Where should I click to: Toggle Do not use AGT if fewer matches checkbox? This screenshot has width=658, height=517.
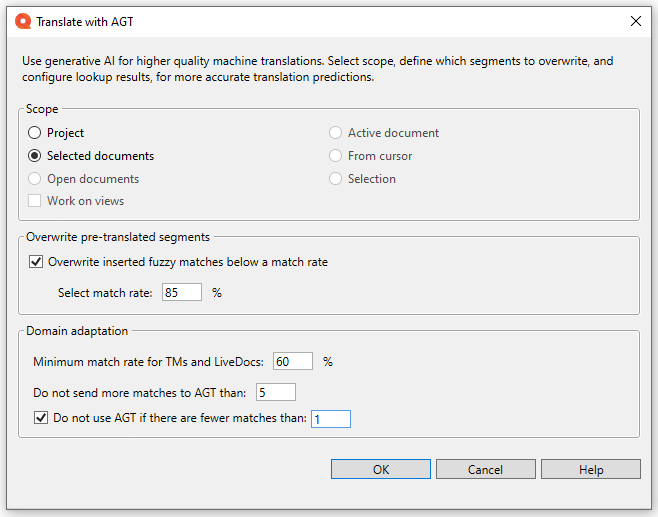pyautogui.click(x=41, y=418)
